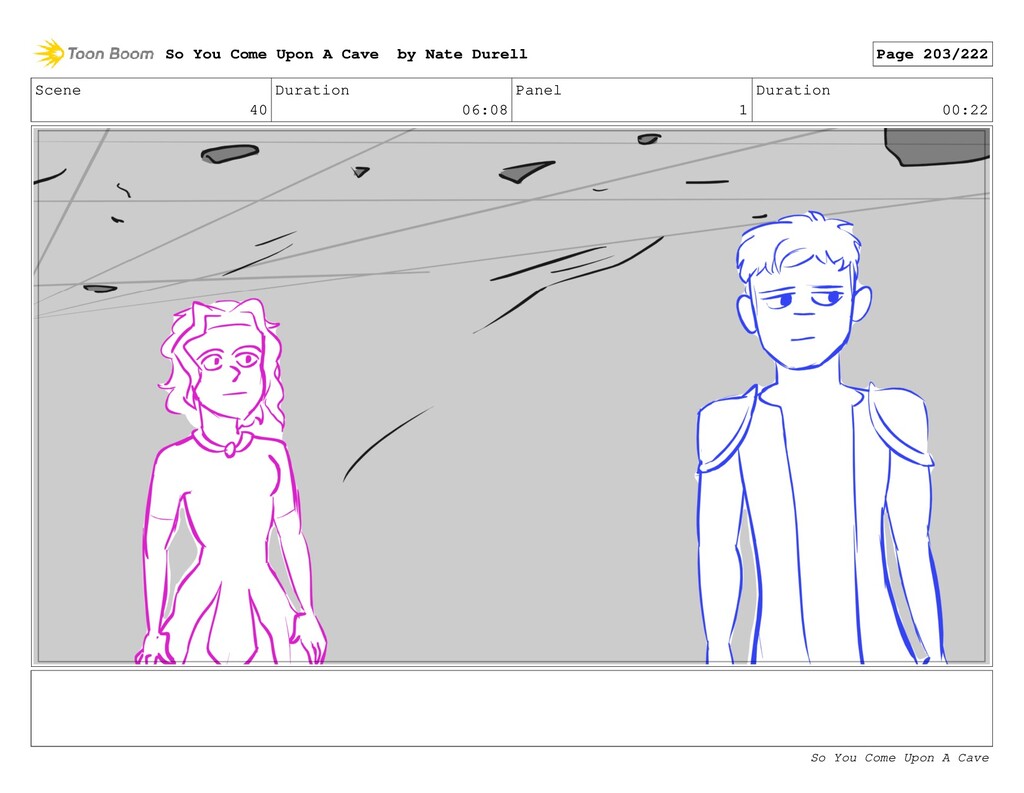
Task: Click the author text 'by Nate Durell'
Action: point(462,54)
